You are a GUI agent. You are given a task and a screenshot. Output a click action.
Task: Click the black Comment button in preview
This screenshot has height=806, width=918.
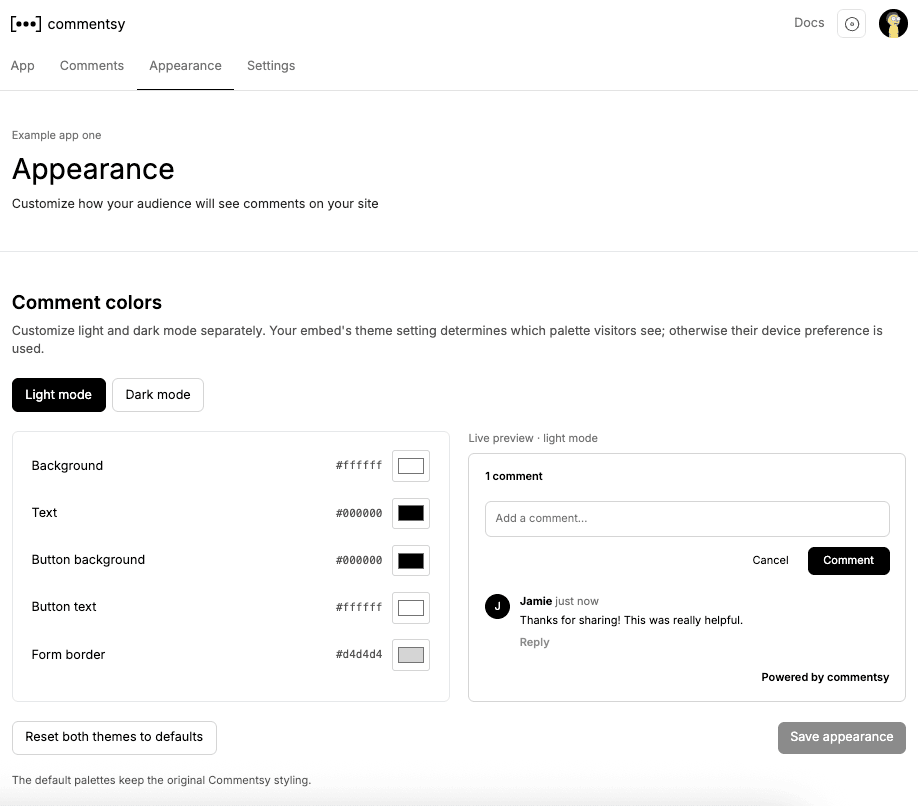pyautogui.click(x=849, y=561)
